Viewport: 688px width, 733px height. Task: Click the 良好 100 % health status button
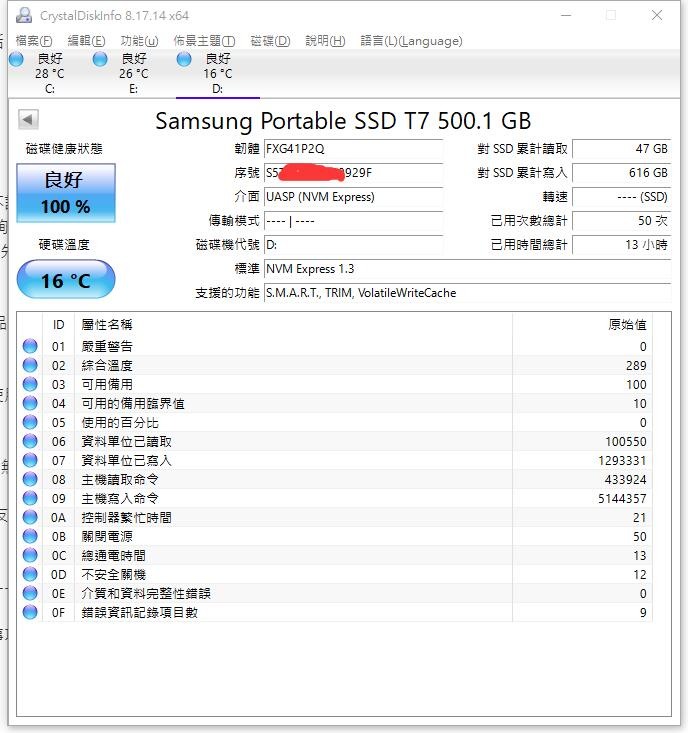coord(66,193)
